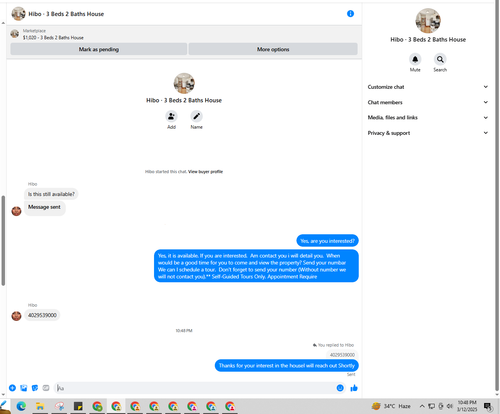
Task: Attach a photo using the image icon
Action: (x=24, y=388)
